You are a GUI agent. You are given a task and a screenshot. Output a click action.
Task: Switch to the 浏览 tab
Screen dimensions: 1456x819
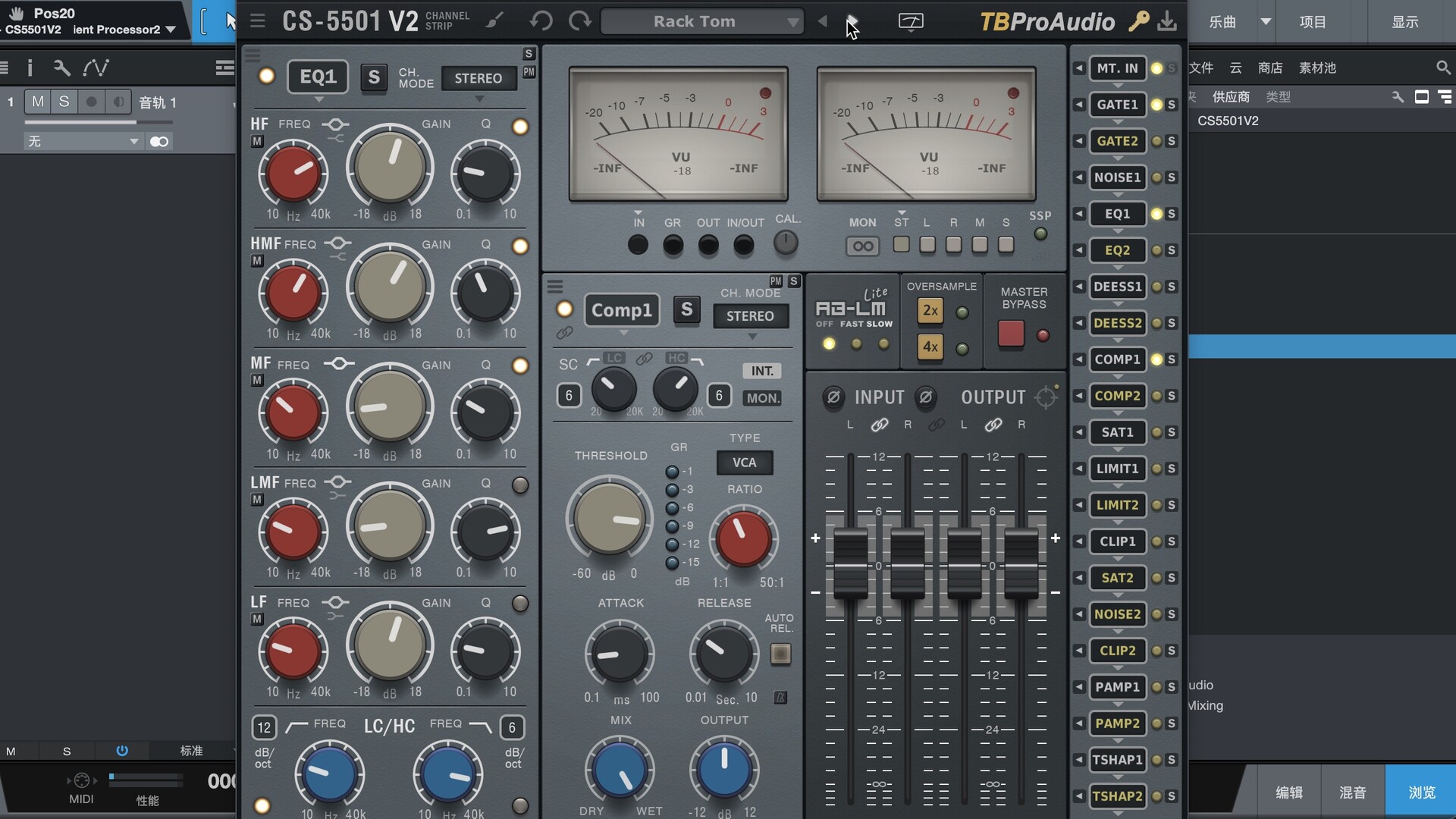coord(1421,792)
